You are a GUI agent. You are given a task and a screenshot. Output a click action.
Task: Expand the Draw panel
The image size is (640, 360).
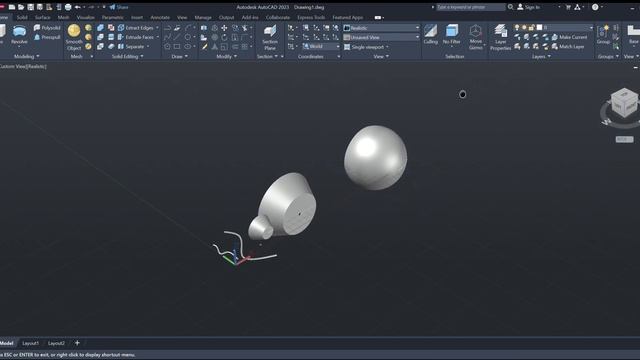click(x=180, y=56)
